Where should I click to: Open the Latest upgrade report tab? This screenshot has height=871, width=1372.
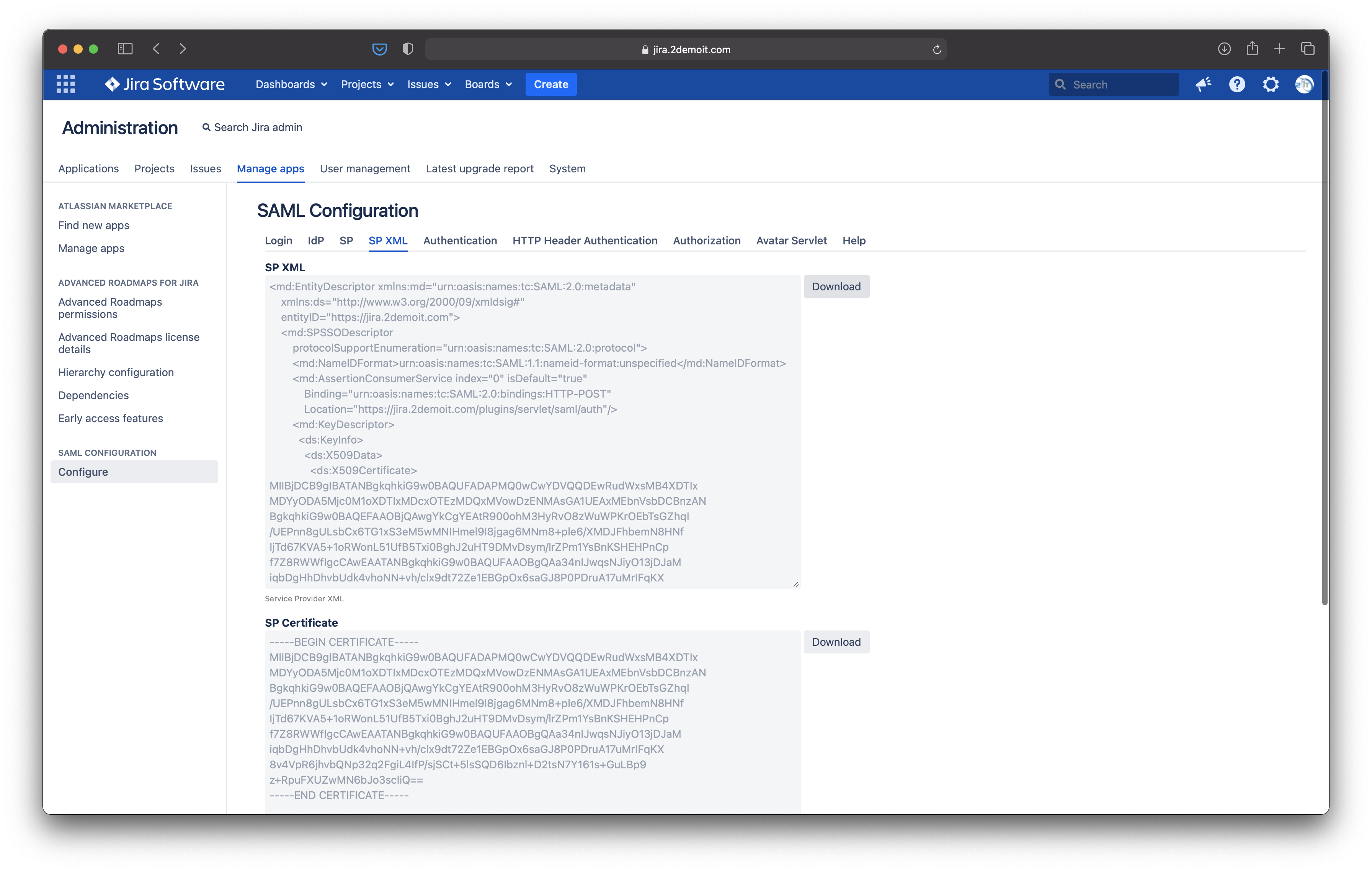(x=480, y=169)
